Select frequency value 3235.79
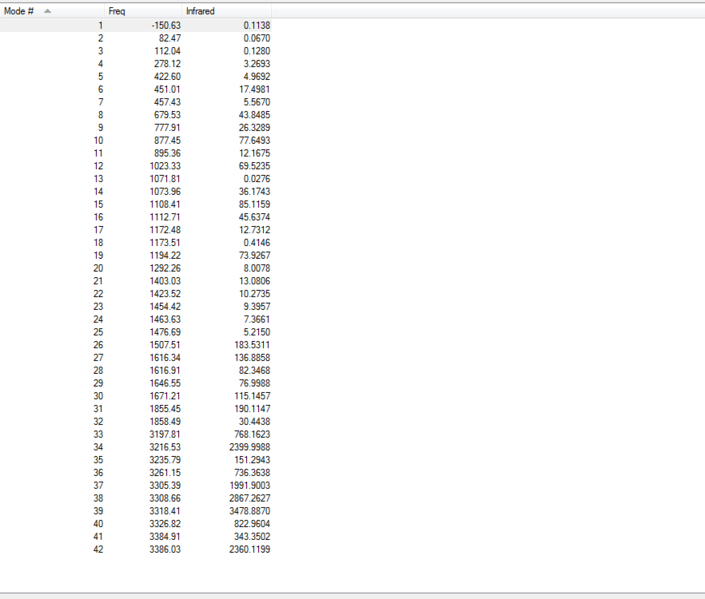The image size is (705, 599). (165, 460)
